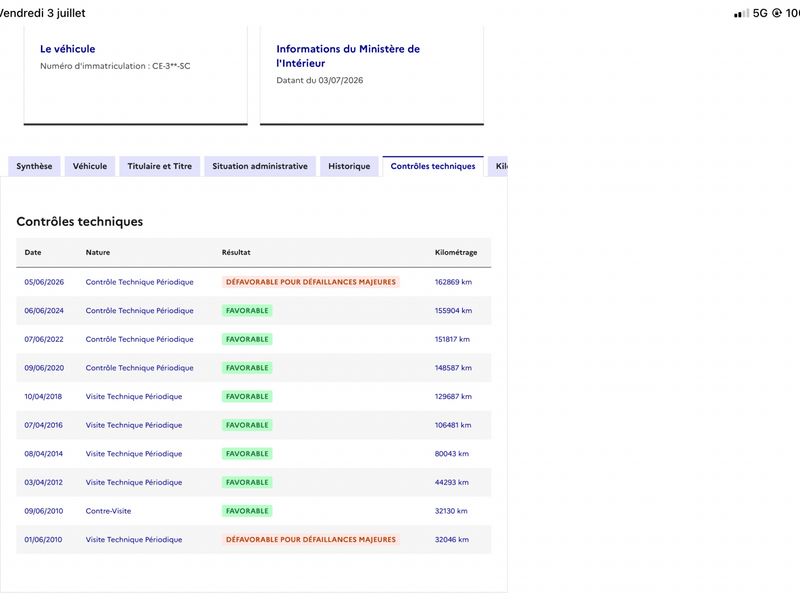Screen dimensions: 800x600
Task: Click the date 03/04/2012
Action: tap(43, 482)
